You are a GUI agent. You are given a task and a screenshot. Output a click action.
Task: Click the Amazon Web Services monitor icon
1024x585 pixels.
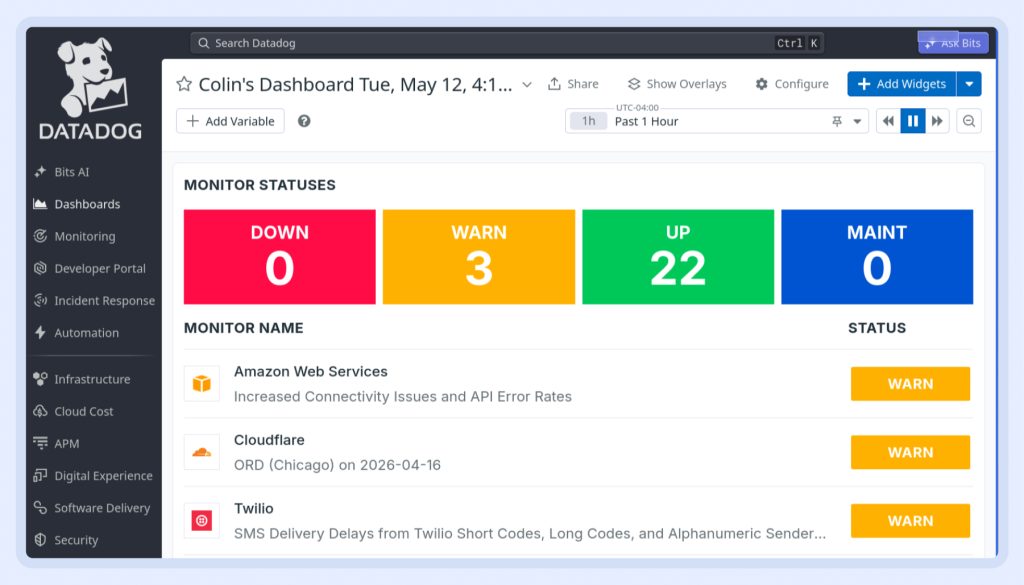[x=202, y=383]
